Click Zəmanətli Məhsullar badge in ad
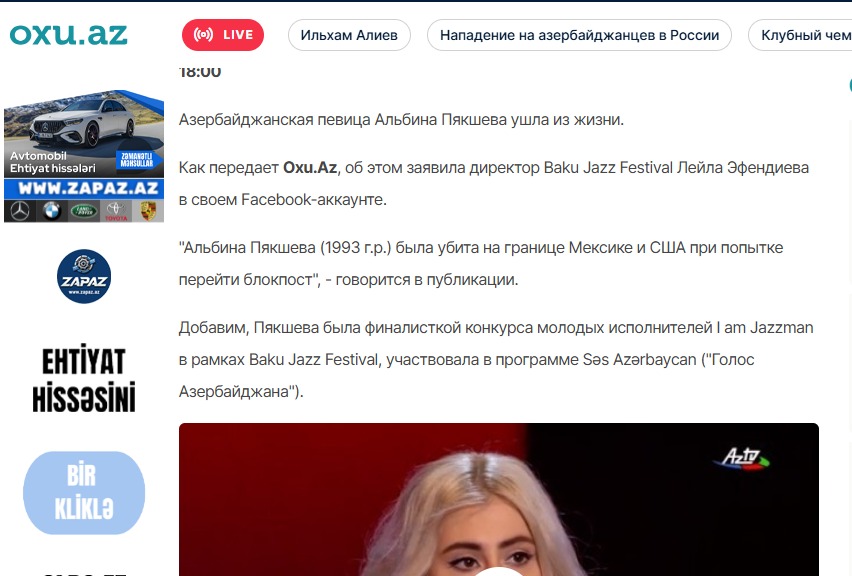Image resolution: width=852 pixels, height=576 pixels. point(136,159)
